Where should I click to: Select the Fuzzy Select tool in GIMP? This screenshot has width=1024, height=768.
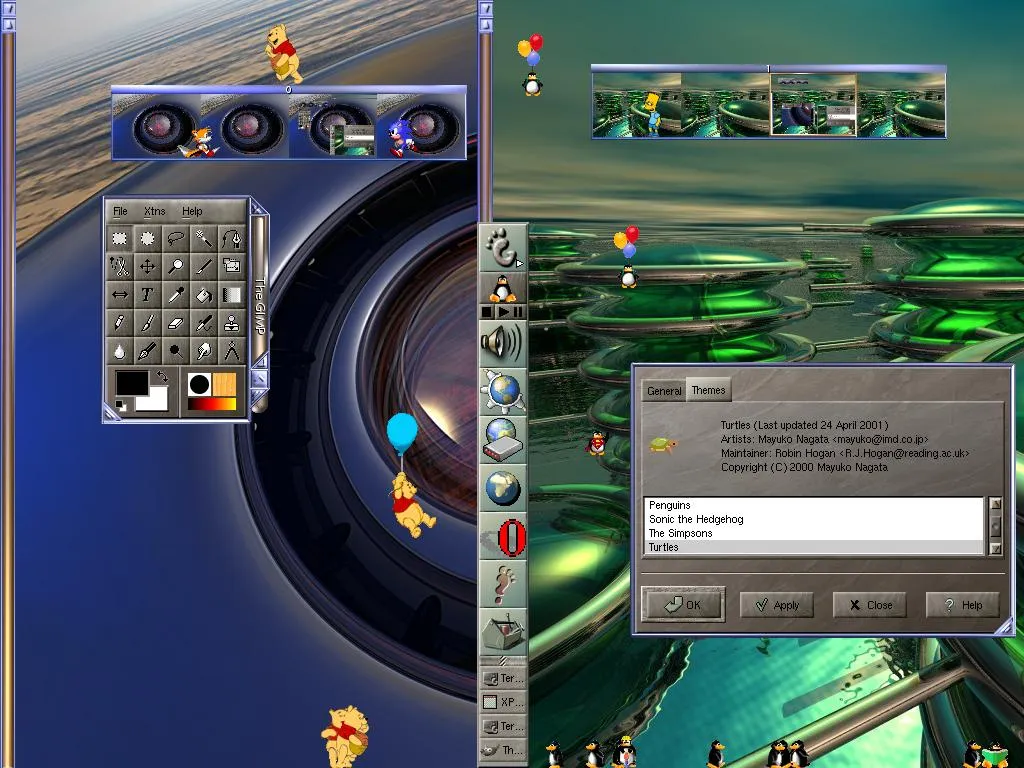pyautogui.click(x=204, y=238)
